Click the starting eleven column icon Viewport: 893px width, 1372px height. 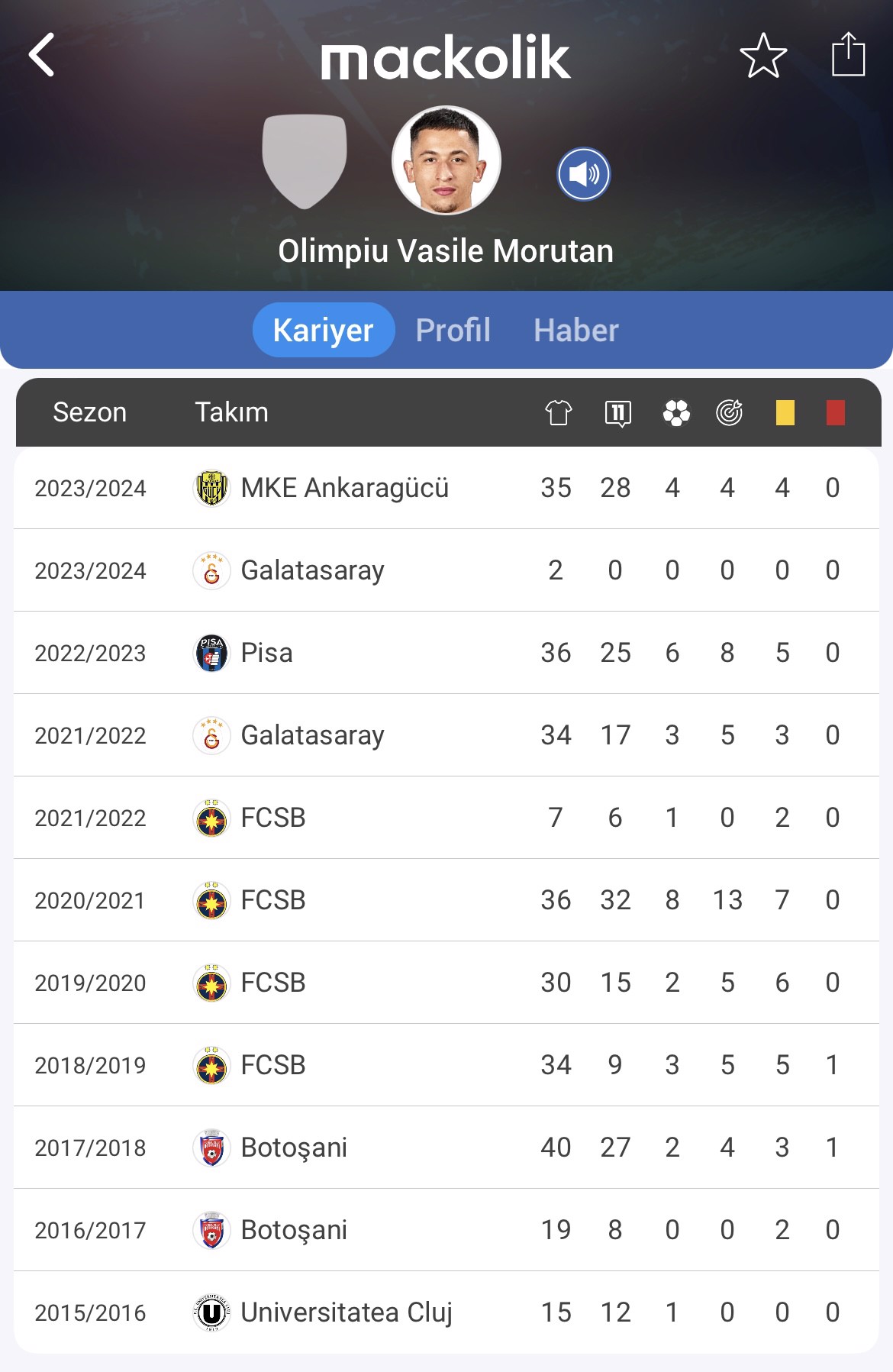tap(617, 413)
